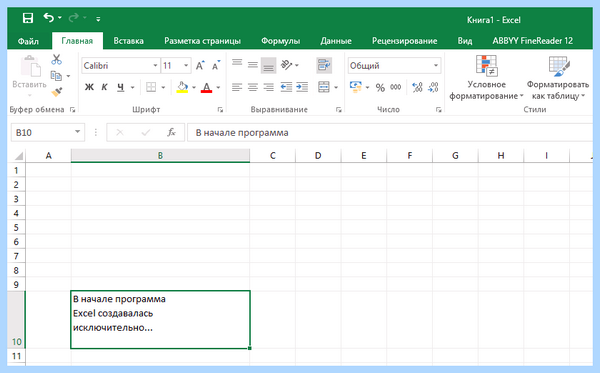The image size is (600, 373).
Task: Increase decimal places
Action: coord(417,87)
